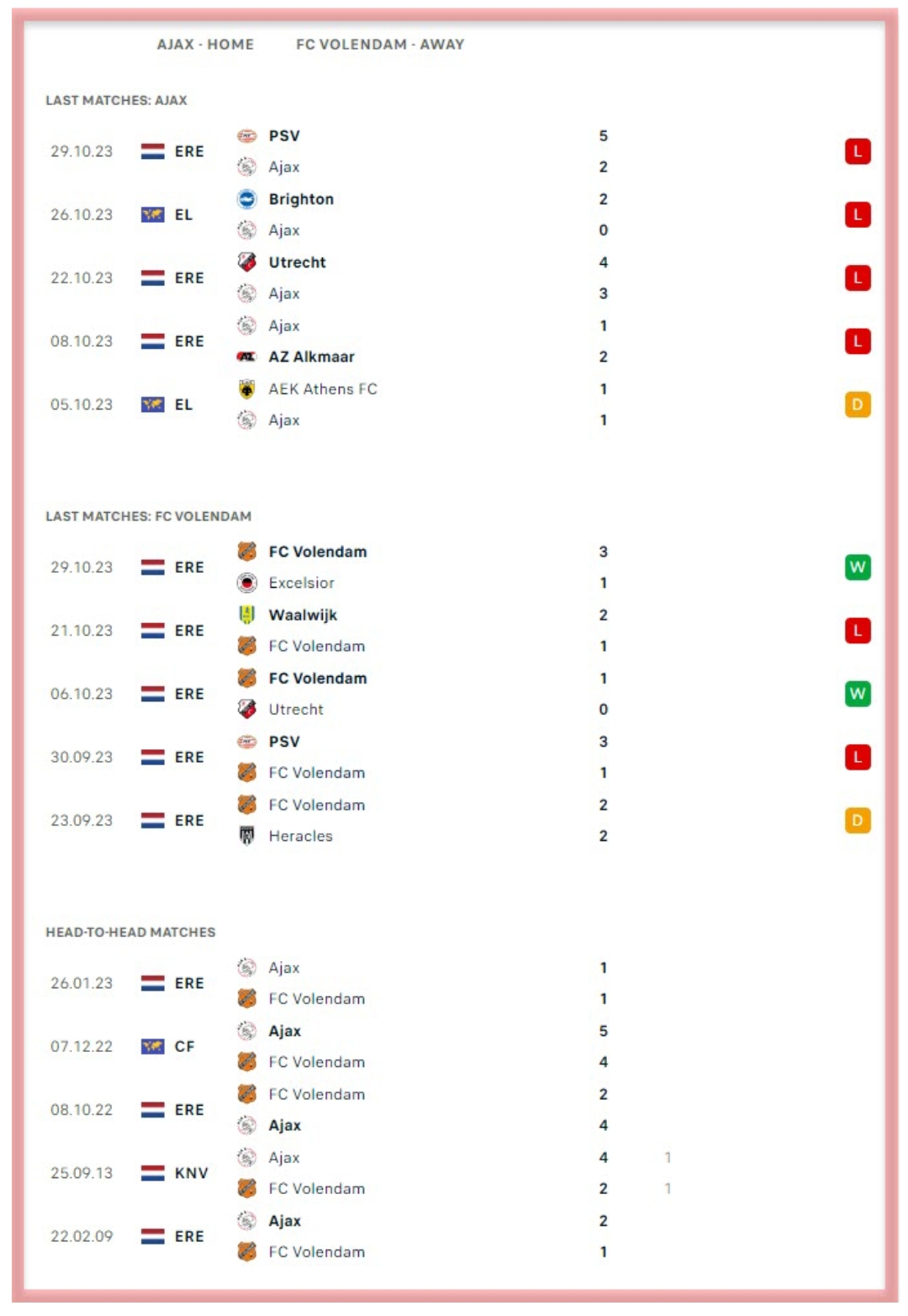Click the flag icon beside the 07.12.22 CF match
Viewport: 908px width, 1316px height.
(152, 1047)
